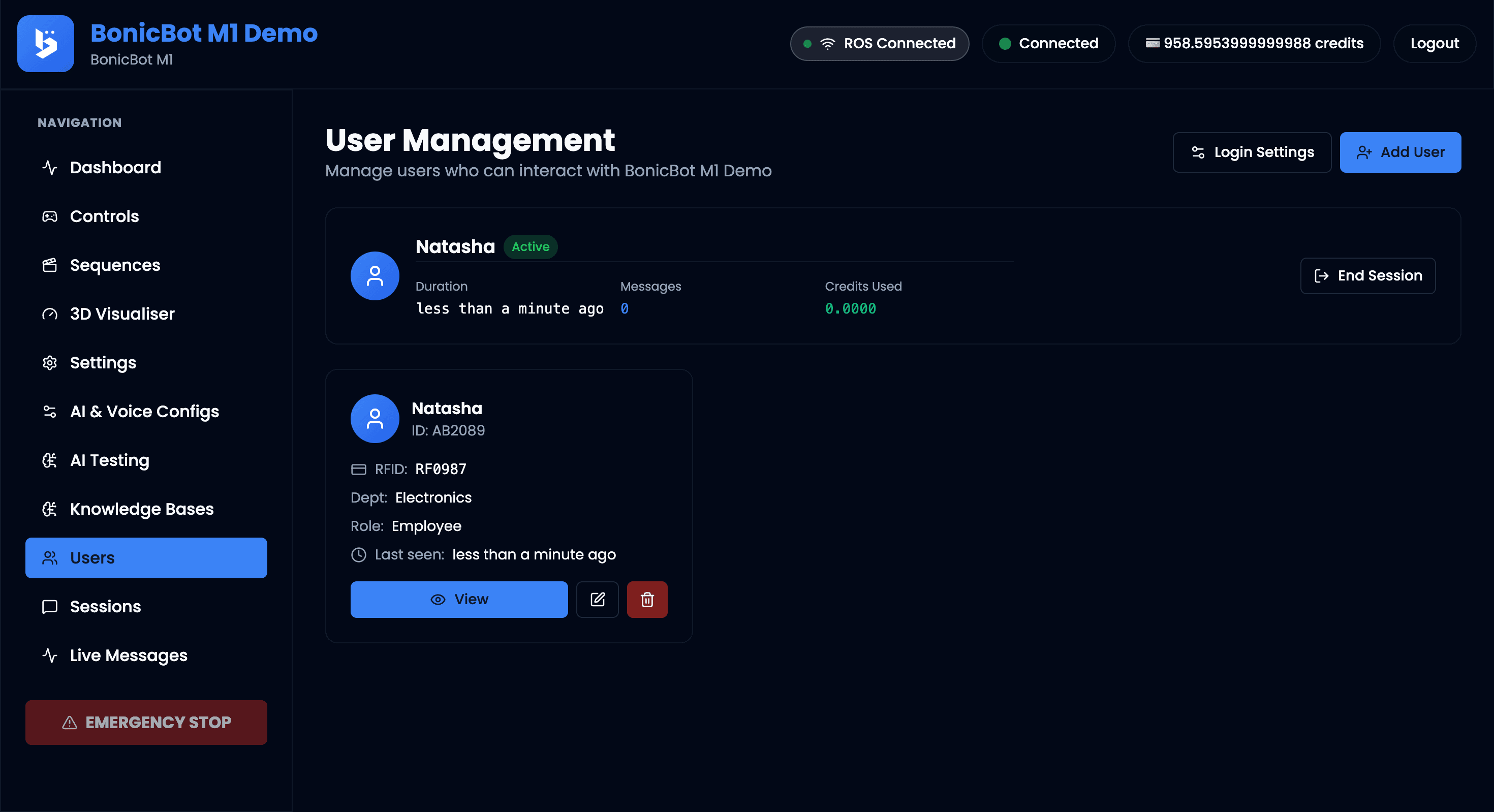Click the Knowledge Bases icon
Screen dimensions: 1494x812
coord(50,509)
